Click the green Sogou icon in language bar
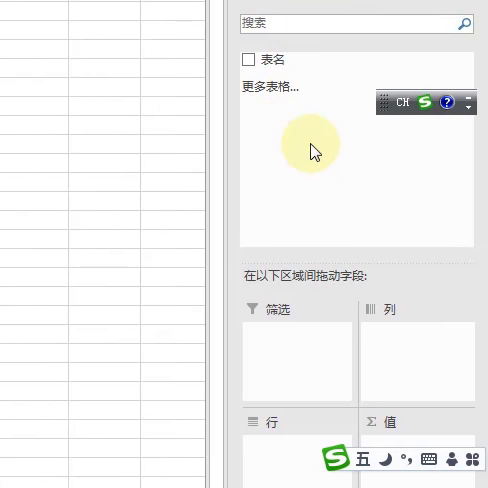The height and width of the screenshot is (488, 488). click(425, 102)
